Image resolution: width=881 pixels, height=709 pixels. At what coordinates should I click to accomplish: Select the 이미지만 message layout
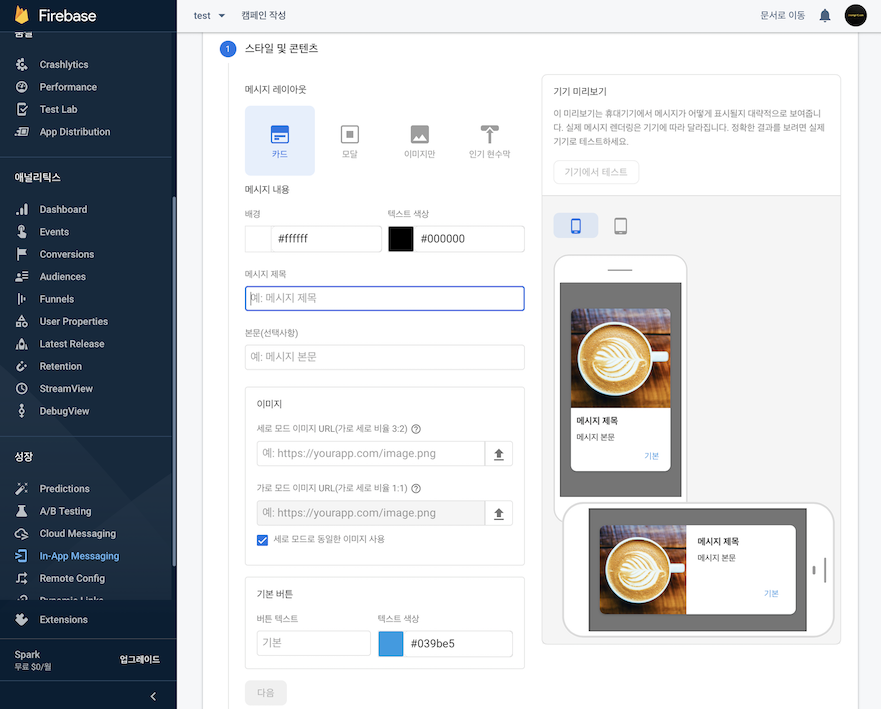[x=419, y=141]
